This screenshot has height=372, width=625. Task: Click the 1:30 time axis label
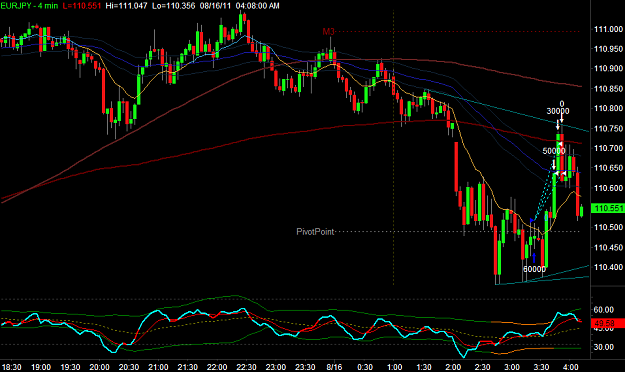(424, 367)
